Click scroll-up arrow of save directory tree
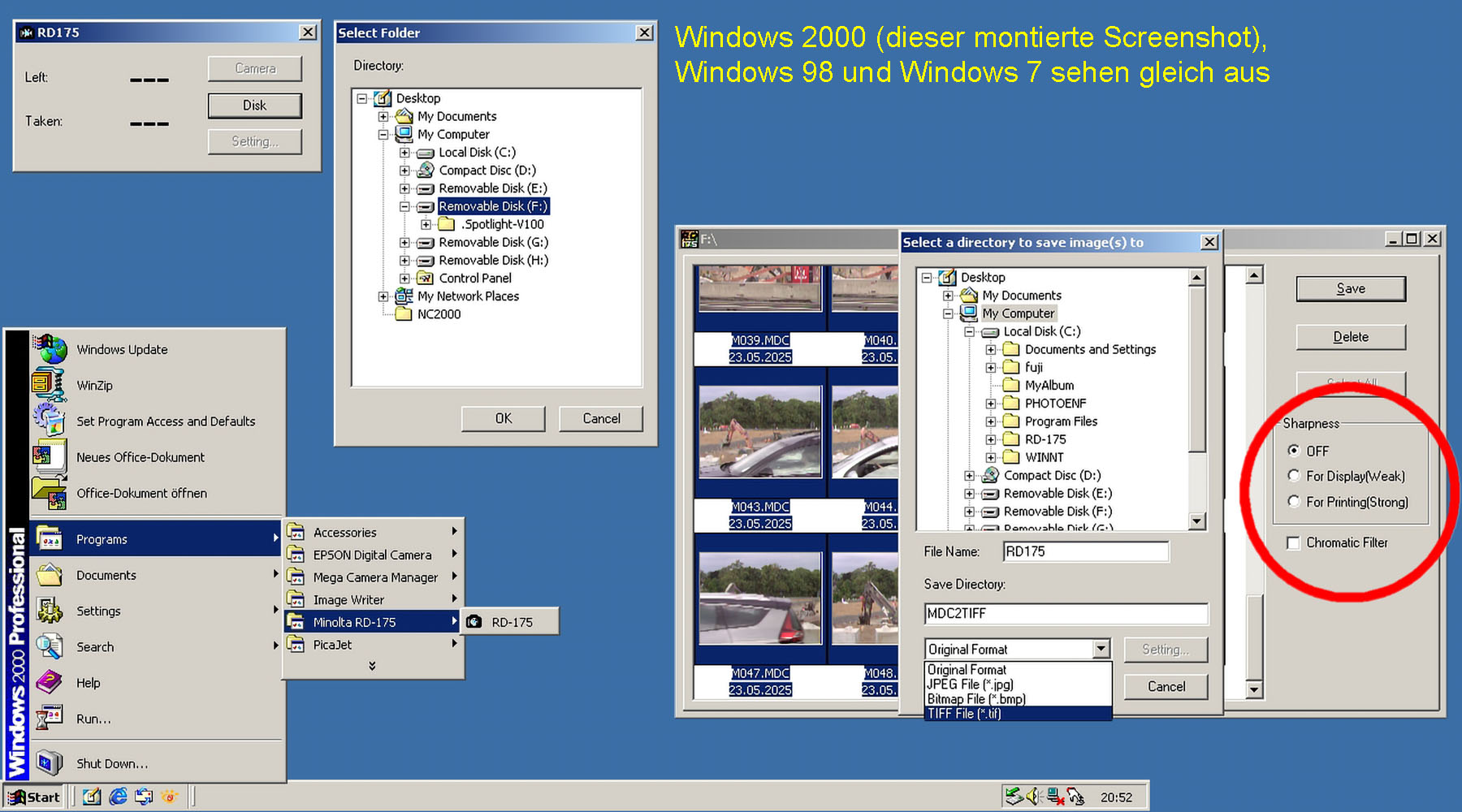 point(1196,277)
